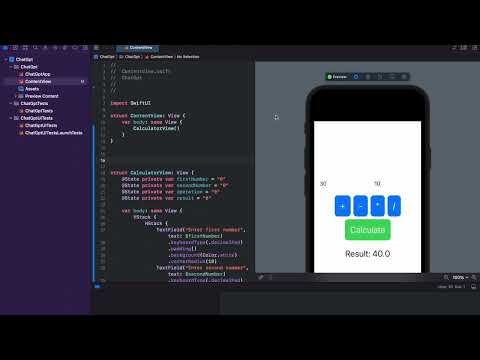Image resolution: width=480 pixels, height=360 pixels.
Task: Switch to the ContentView editor tab
Action: pyautogui.click(x=138, y=48)
